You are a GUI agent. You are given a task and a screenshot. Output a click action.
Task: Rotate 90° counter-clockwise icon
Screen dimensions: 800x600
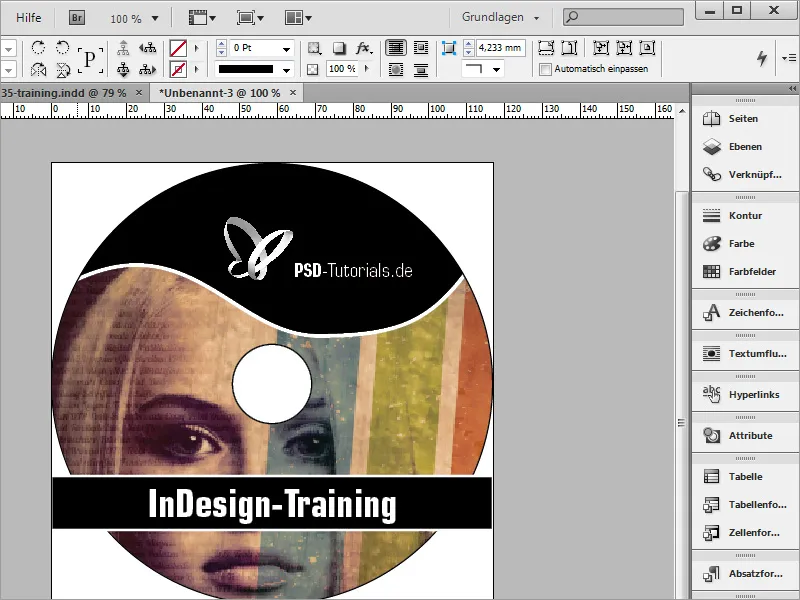pos(62,48)
